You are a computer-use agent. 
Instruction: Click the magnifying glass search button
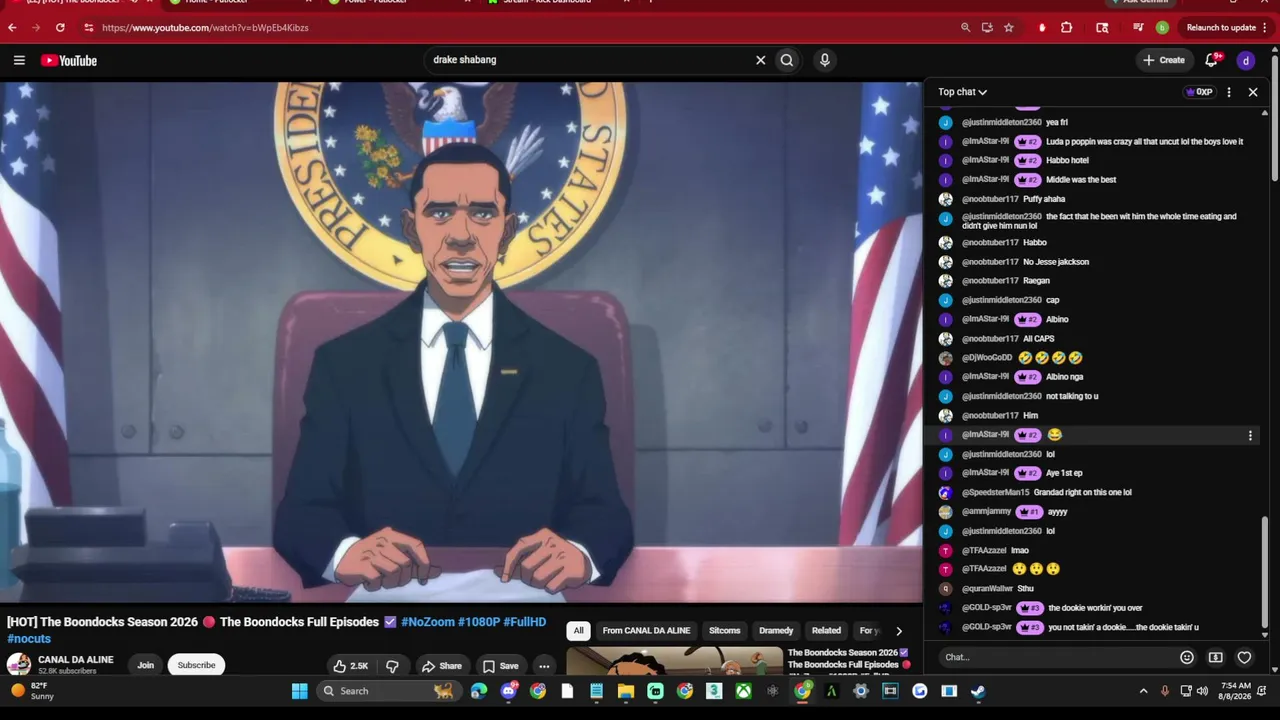pyautogui.click(x=787, y=60)
